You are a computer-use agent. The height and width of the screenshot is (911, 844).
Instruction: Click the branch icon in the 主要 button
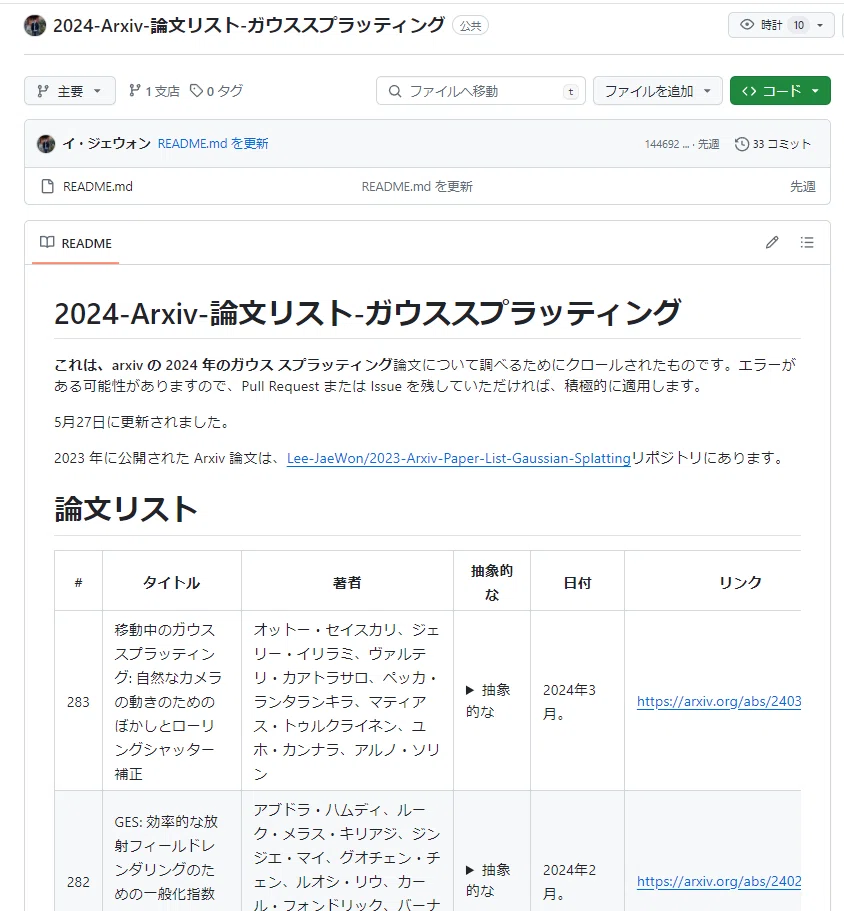coord(42,91)
